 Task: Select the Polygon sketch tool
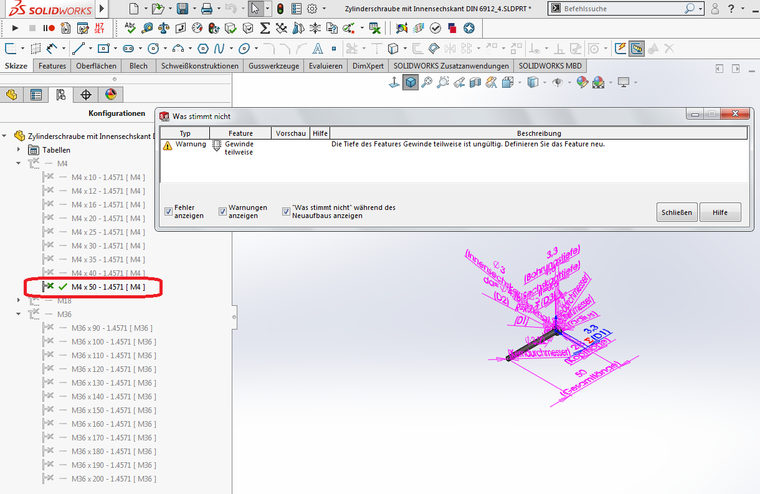[x=203, y=48]
